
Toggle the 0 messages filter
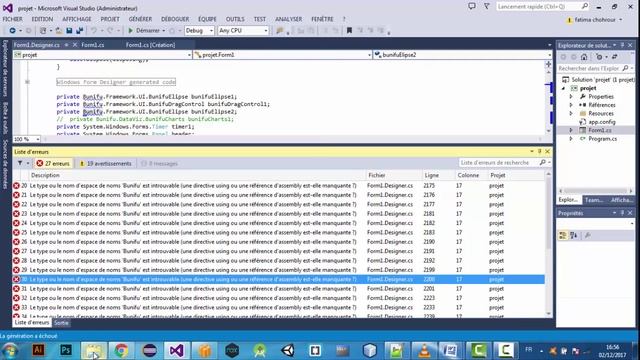pyautogui.click(x=159, y=163)
